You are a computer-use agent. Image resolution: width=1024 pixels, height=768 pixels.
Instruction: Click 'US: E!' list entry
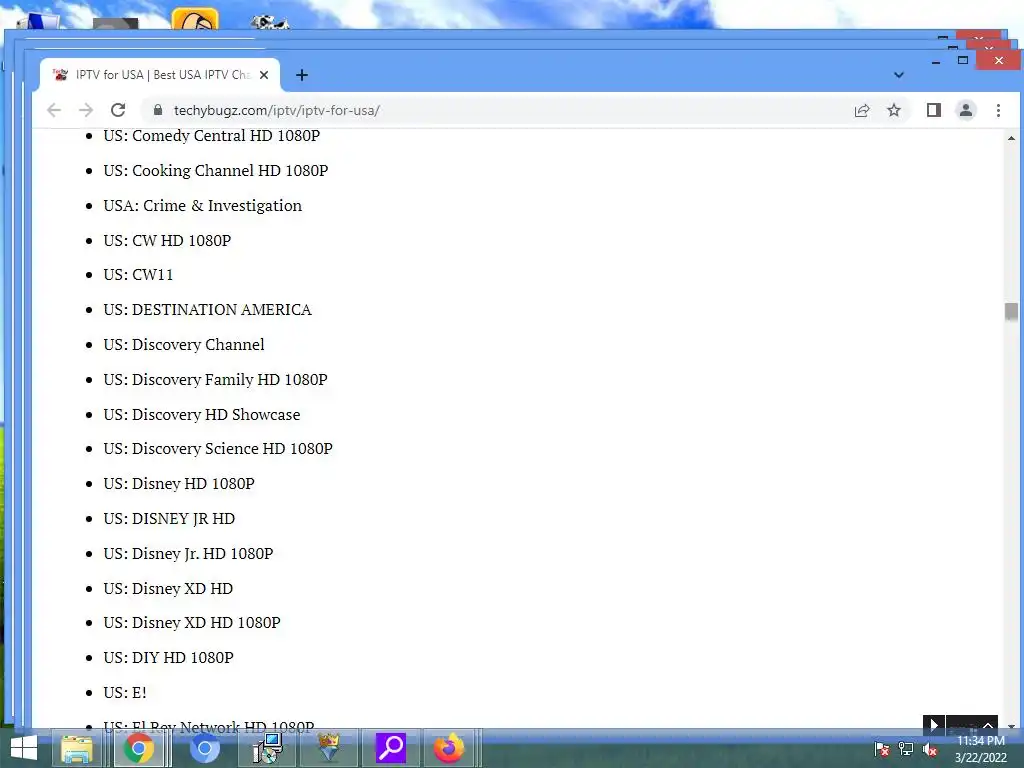pyautogui.click(x=125, y=692)
